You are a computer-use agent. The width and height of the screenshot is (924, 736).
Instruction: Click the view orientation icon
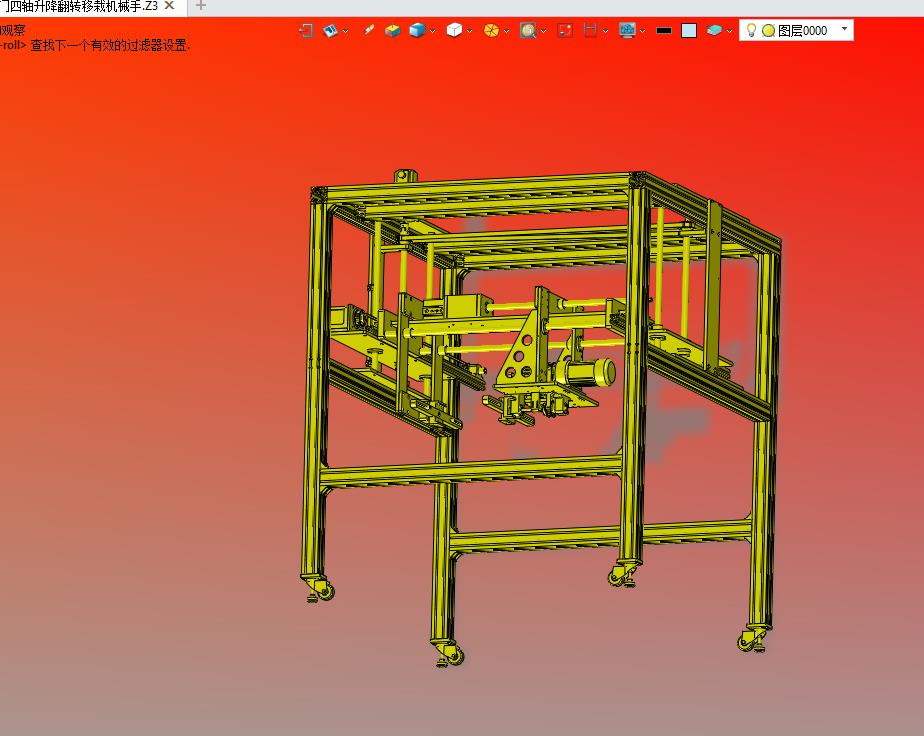(x=330, y=30)
